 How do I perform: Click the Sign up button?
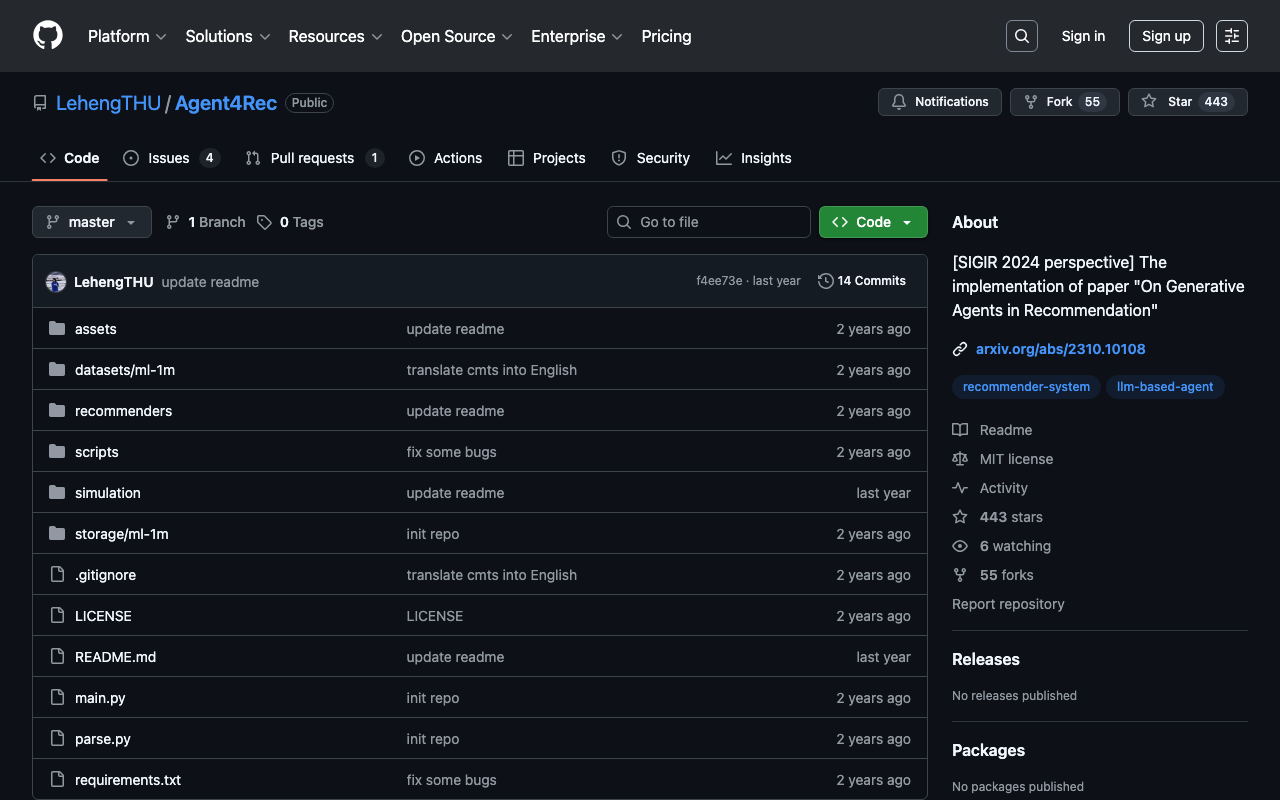1165,36
